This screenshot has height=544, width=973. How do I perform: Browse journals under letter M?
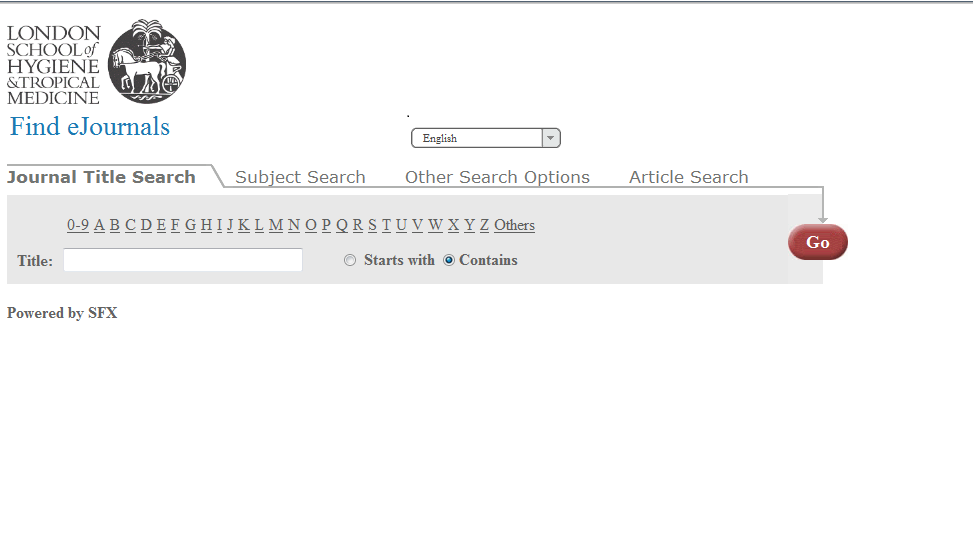pyautogui.click(x=276, y=225)
